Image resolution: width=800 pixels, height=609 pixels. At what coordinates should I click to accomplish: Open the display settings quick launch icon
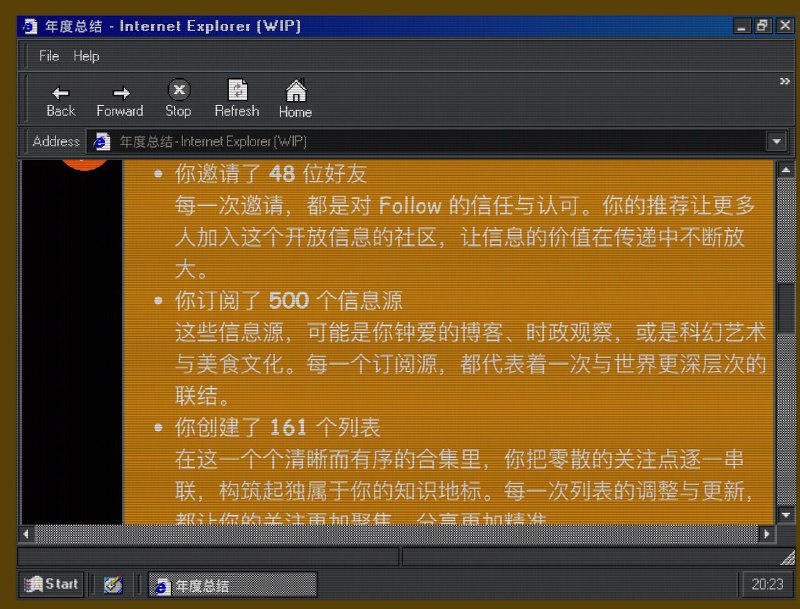coord(112,584)
